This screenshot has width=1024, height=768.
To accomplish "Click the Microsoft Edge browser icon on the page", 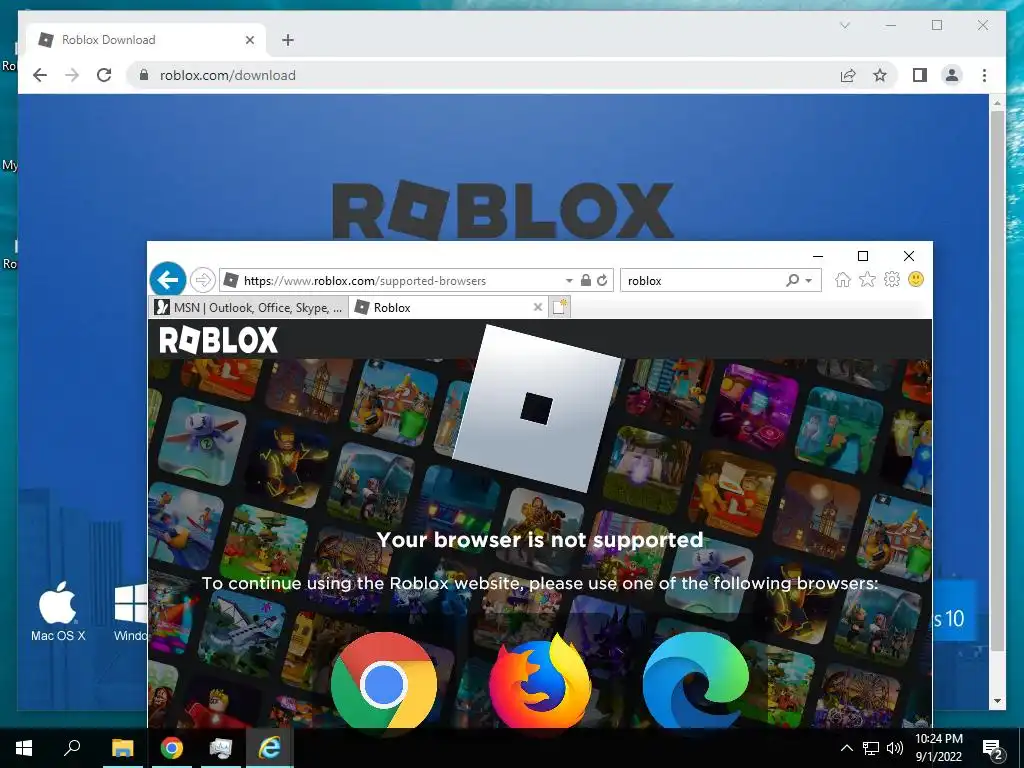I will tap(696, 680).
